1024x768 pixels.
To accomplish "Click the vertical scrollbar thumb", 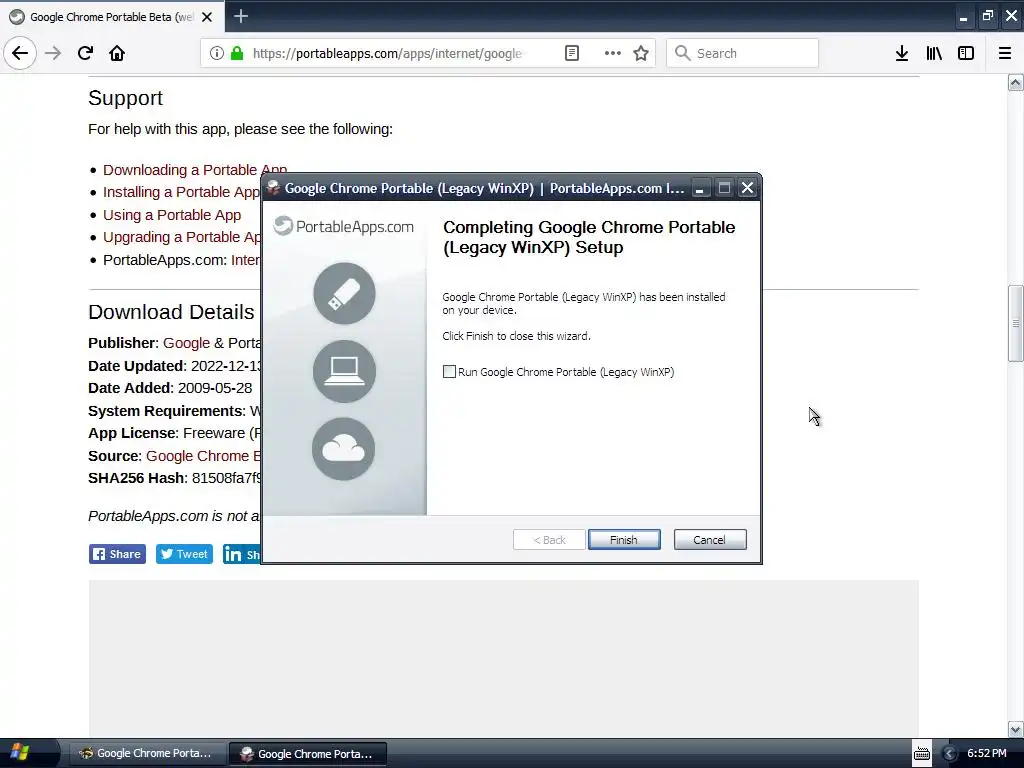I will tap(1015, 323).
